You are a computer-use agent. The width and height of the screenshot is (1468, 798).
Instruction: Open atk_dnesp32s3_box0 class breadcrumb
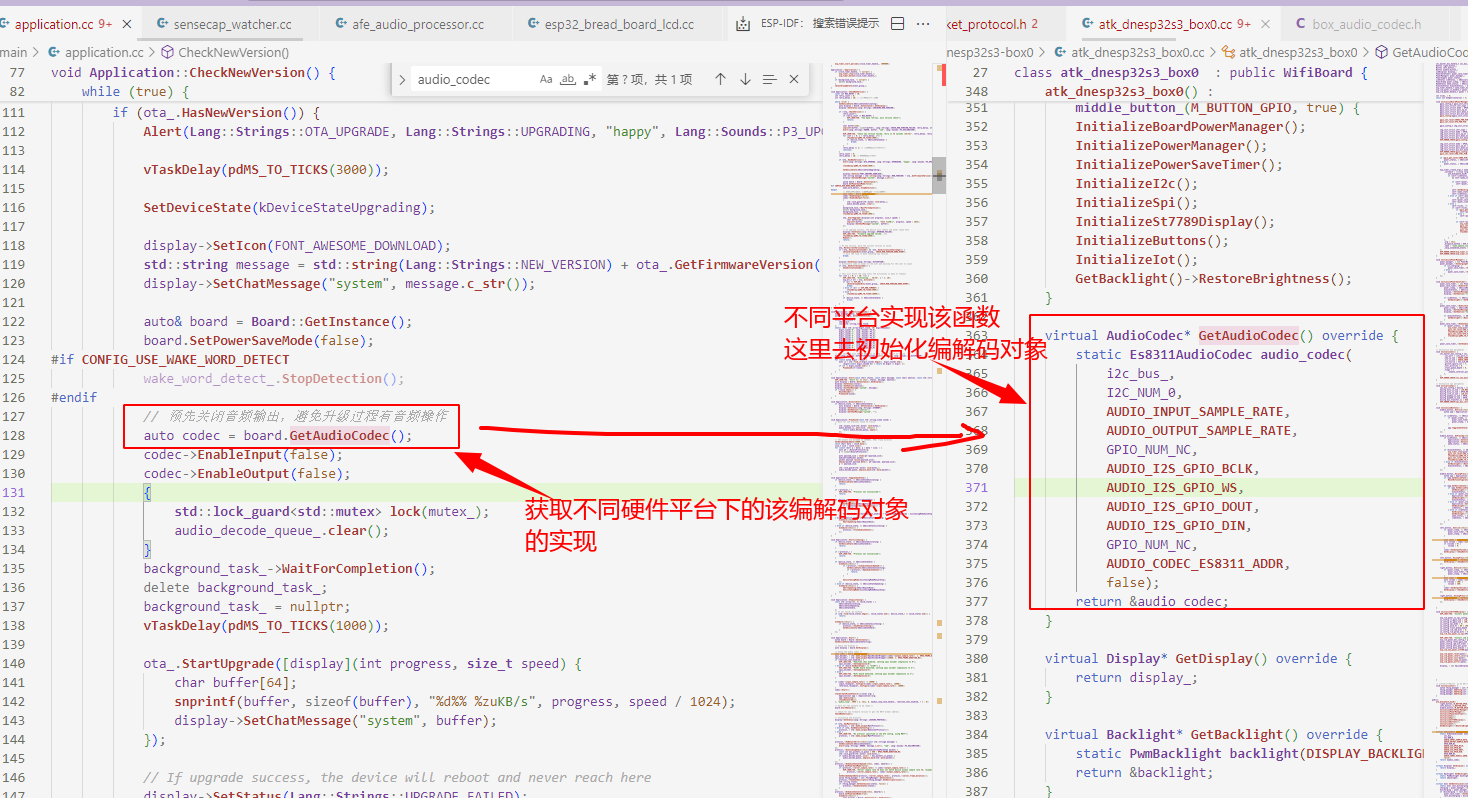[1298, 52]
